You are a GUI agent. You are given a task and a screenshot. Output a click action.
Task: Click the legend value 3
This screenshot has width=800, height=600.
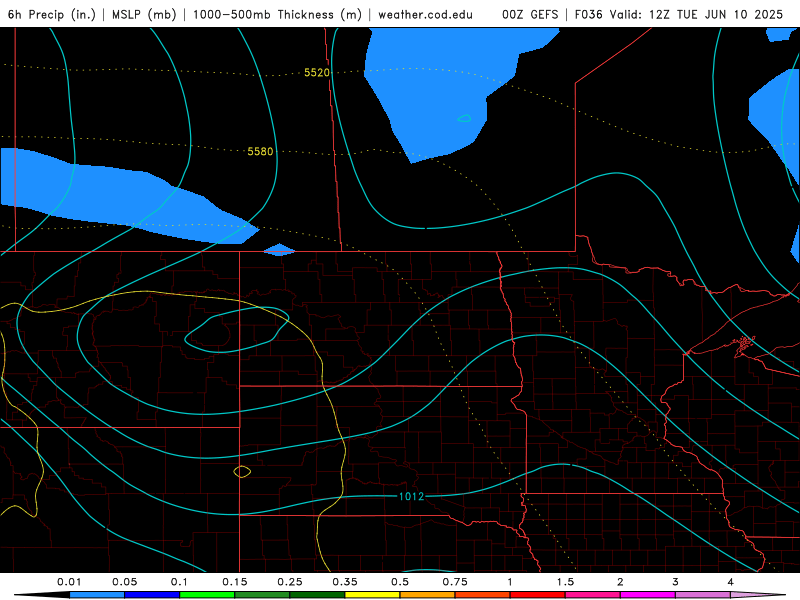coord(676,582)
